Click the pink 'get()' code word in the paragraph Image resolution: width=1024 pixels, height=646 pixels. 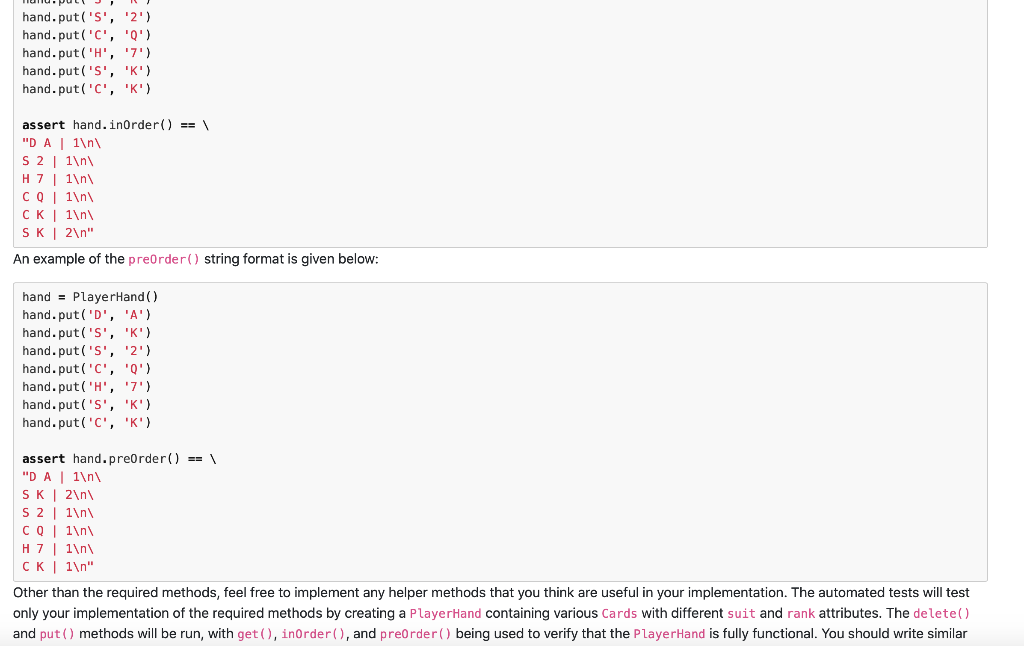click(255, 634)
